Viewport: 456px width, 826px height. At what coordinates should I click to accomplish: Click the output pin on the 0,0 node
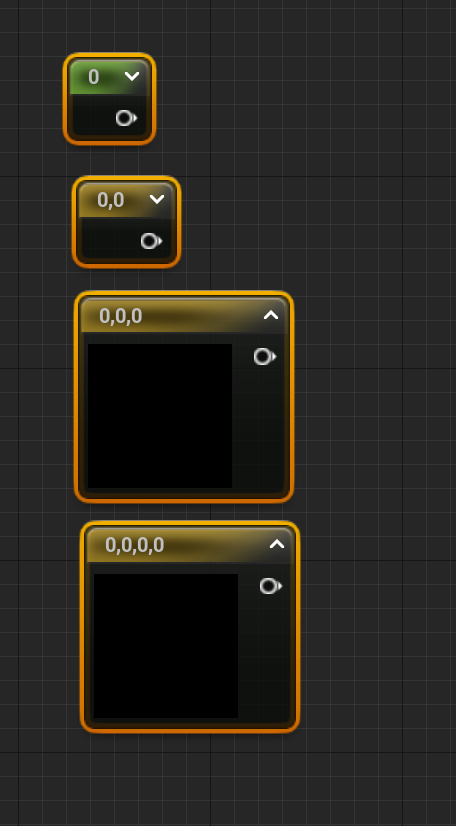(x=152, y=241)
